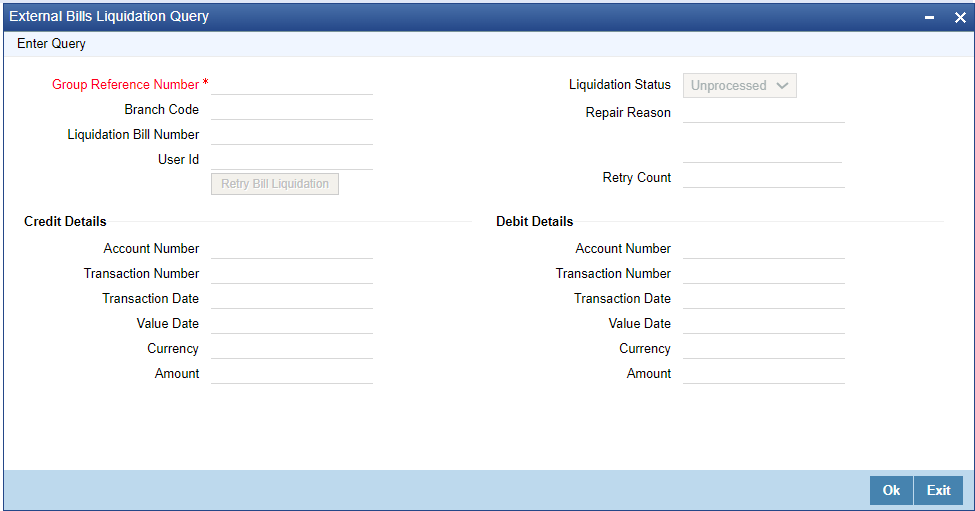The image size is (975, 511).
Task: Focus the Branch Code field
Action: tap(292, 110)
